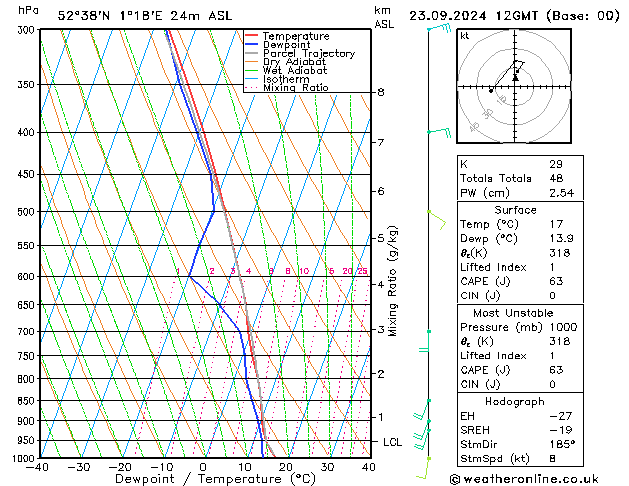Click the 1000 hPa pressure label
The height and width of the screenshot is (486, 629).
[x=25, y=458]
